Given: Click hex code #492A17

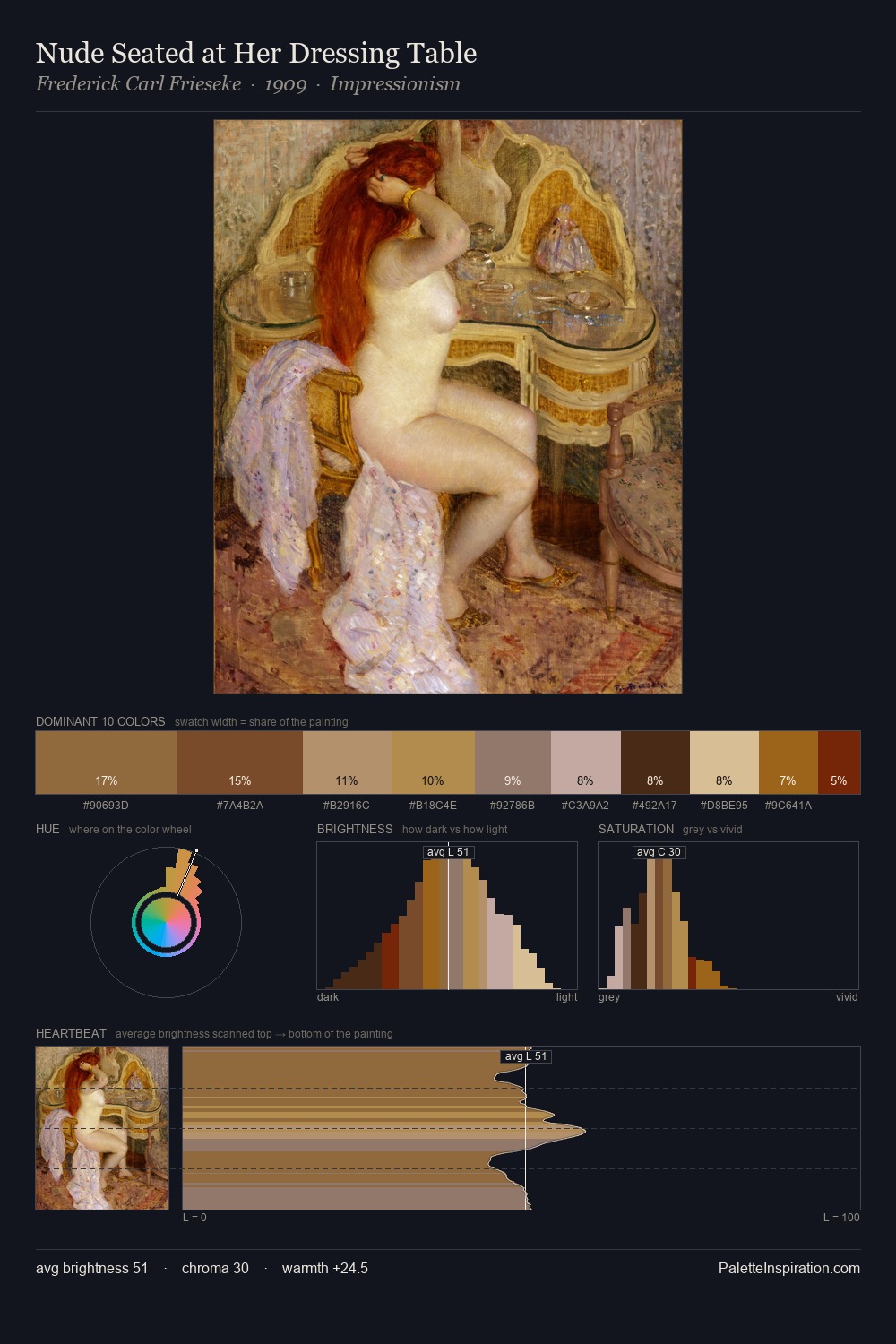Looking at the screenshot, I should (x=655, y=806).
